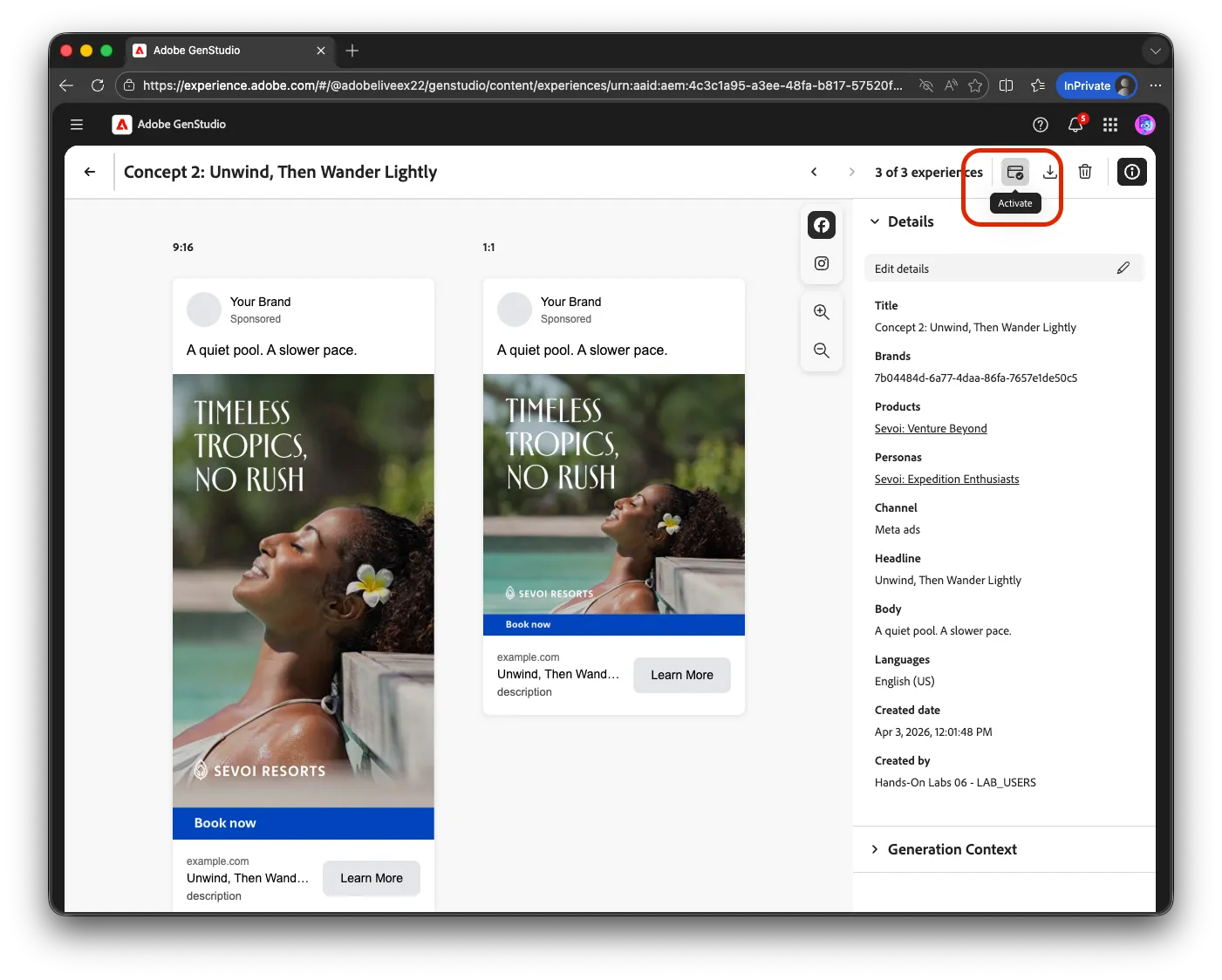Click the browser address bar URL
1222x980 pixels.
tap(522, 85)
